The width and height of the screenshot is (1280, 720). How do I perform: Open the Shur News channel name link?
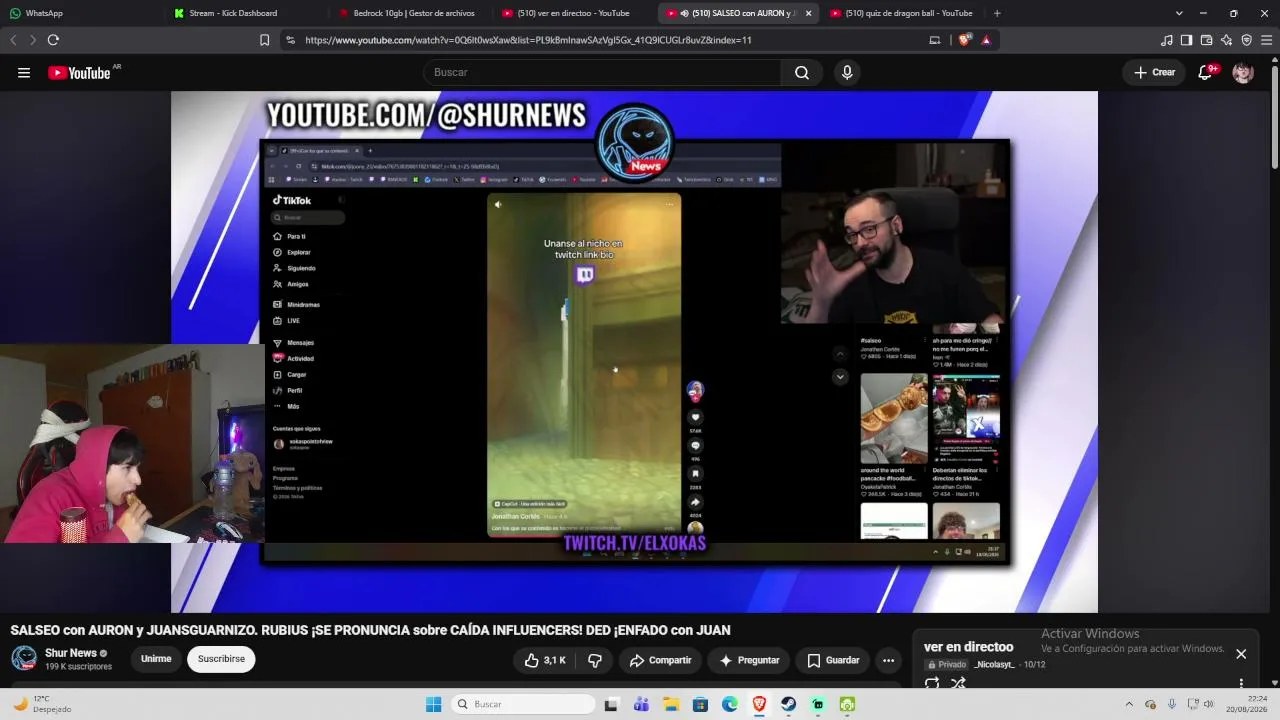click(71, 653)
